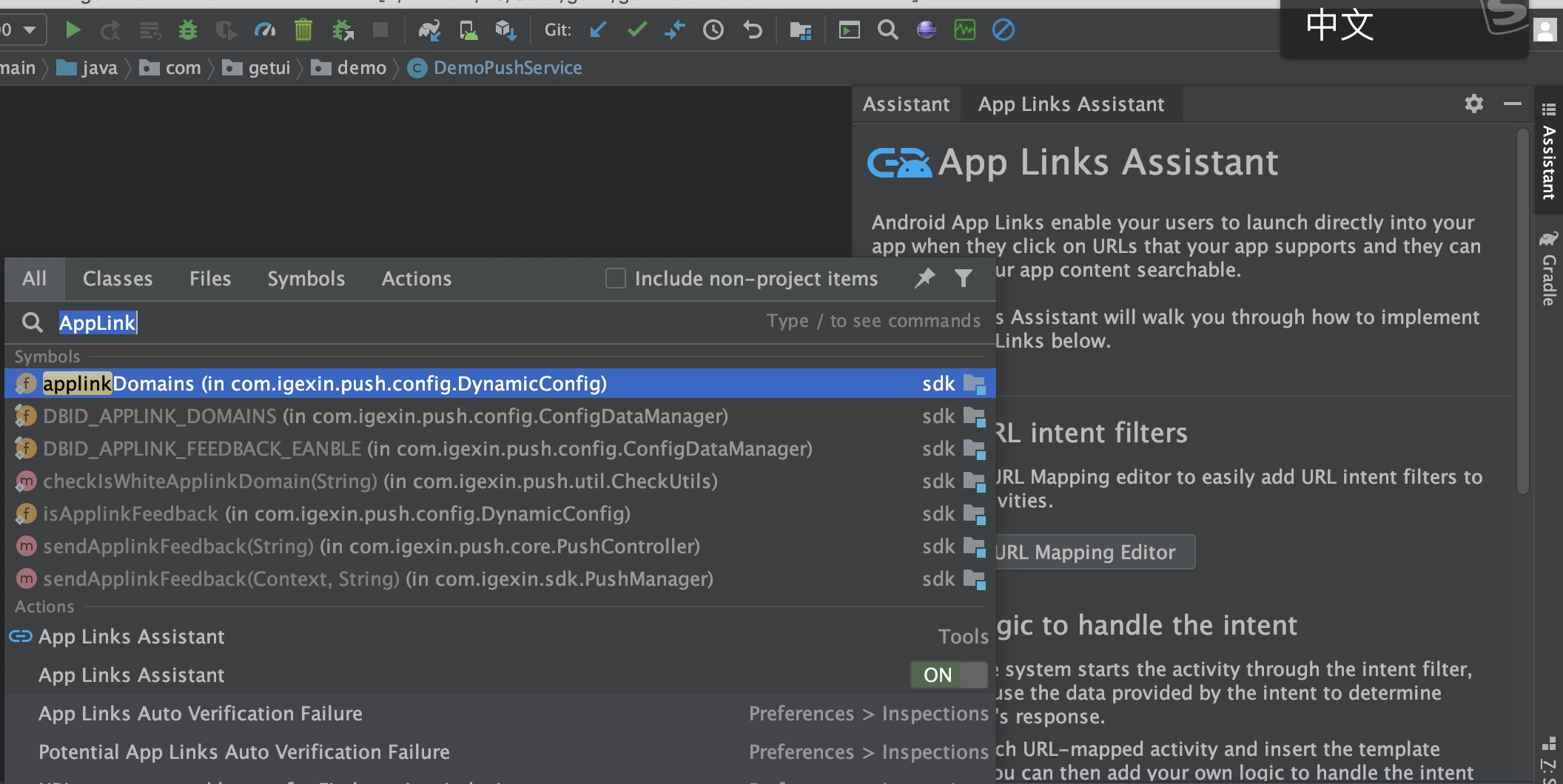Image resolution: width=1563 pixels, height=784 pixels.
Task: Select the DBID_APPLINK_FEEDBACK_EANBLE result
Action: (x=500, y=448)
